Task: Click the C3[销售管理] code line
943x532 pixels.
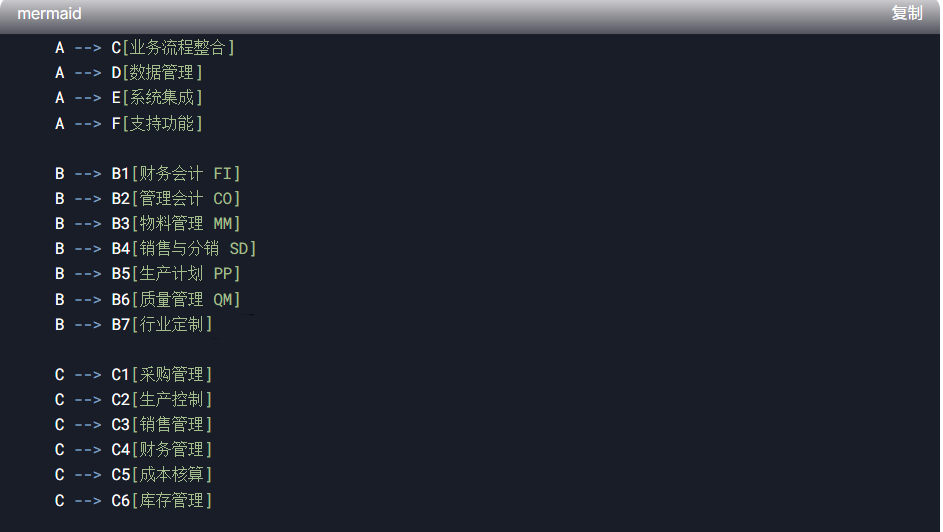Action: [134, 425]
